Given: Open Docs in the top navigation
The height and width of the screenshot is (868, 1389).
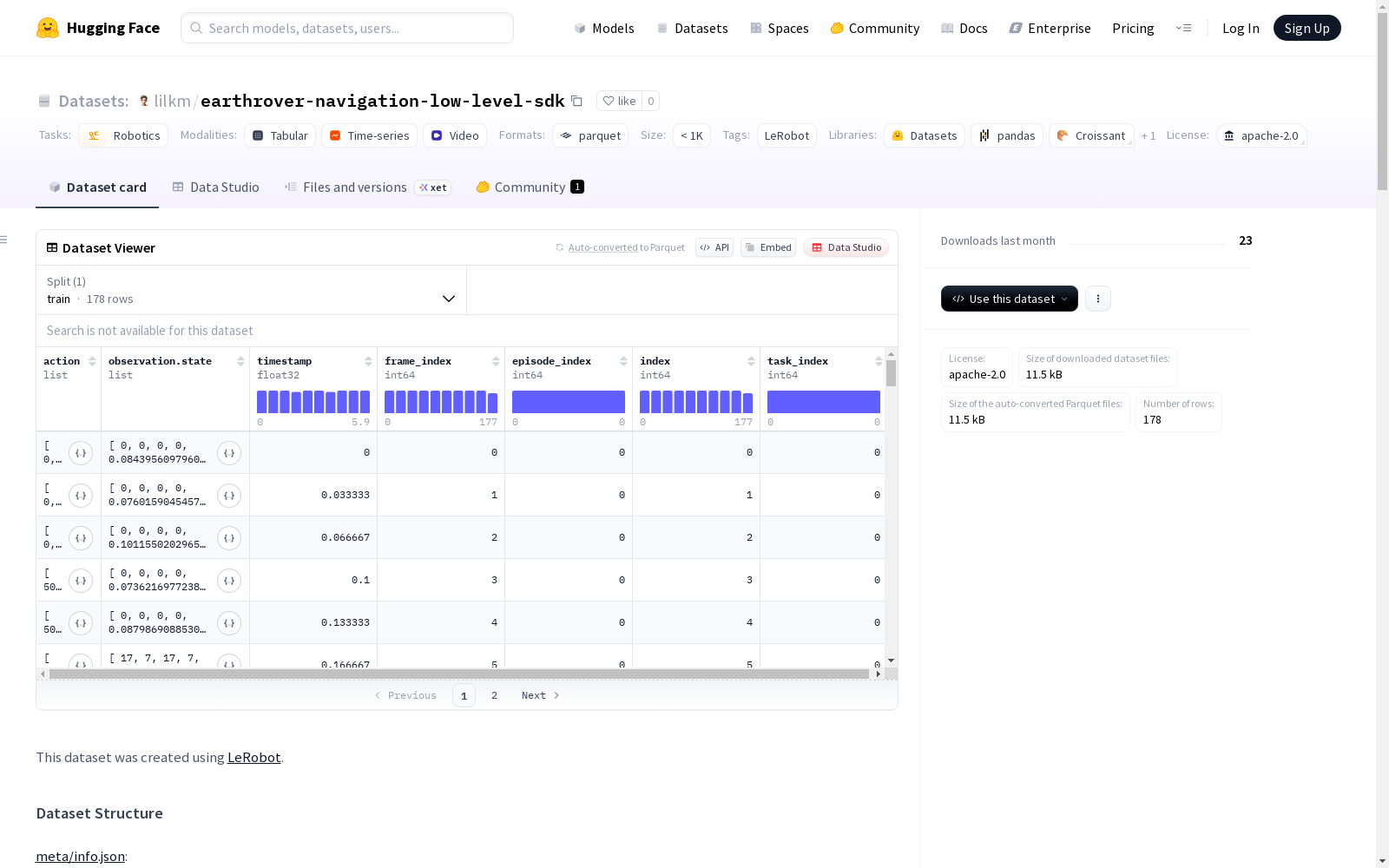Looking at the screenshot, I should point(964,28).
